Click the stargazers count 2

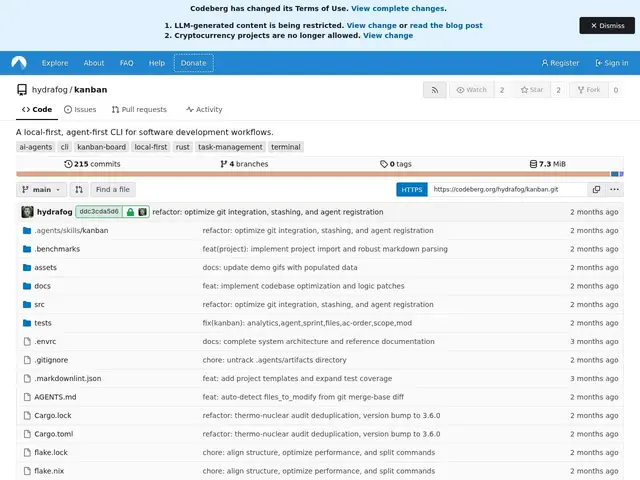point(558,90)
